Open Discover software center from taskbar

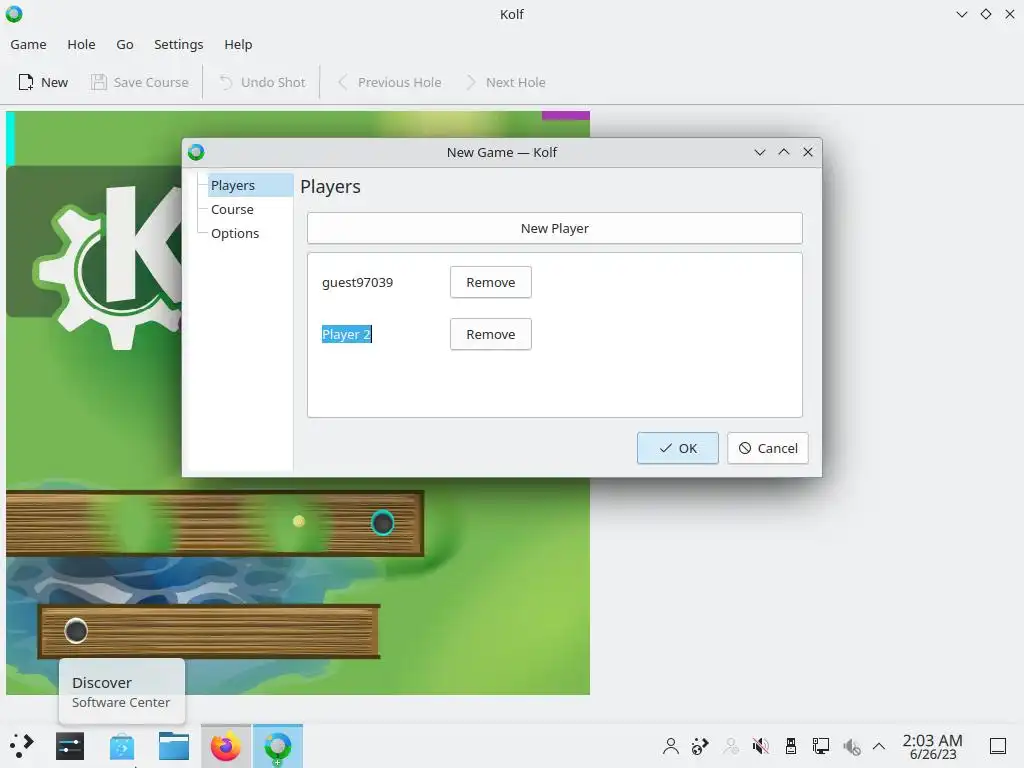point(121,746)
